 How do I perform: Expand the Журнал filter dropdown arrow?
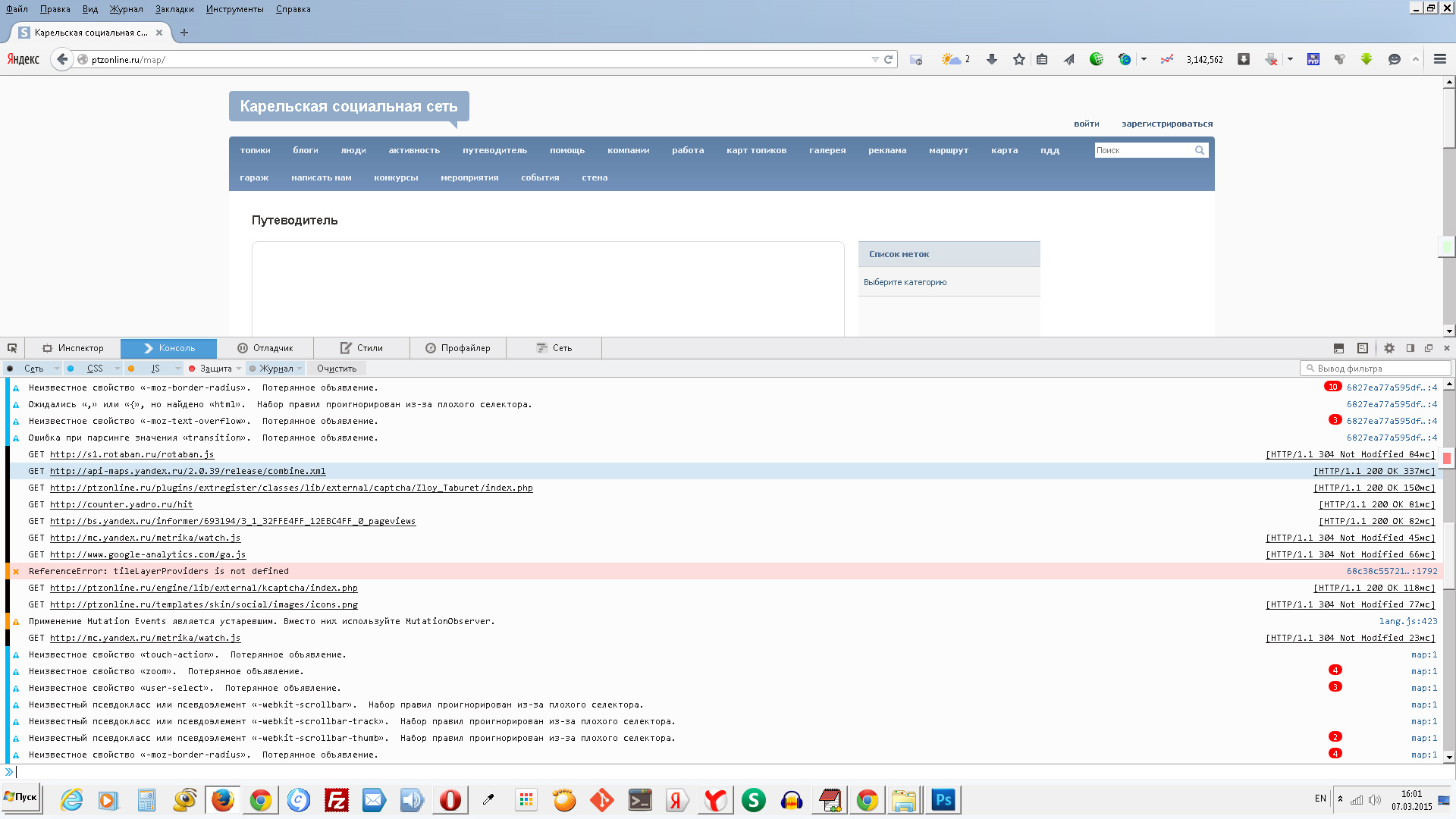300,369
